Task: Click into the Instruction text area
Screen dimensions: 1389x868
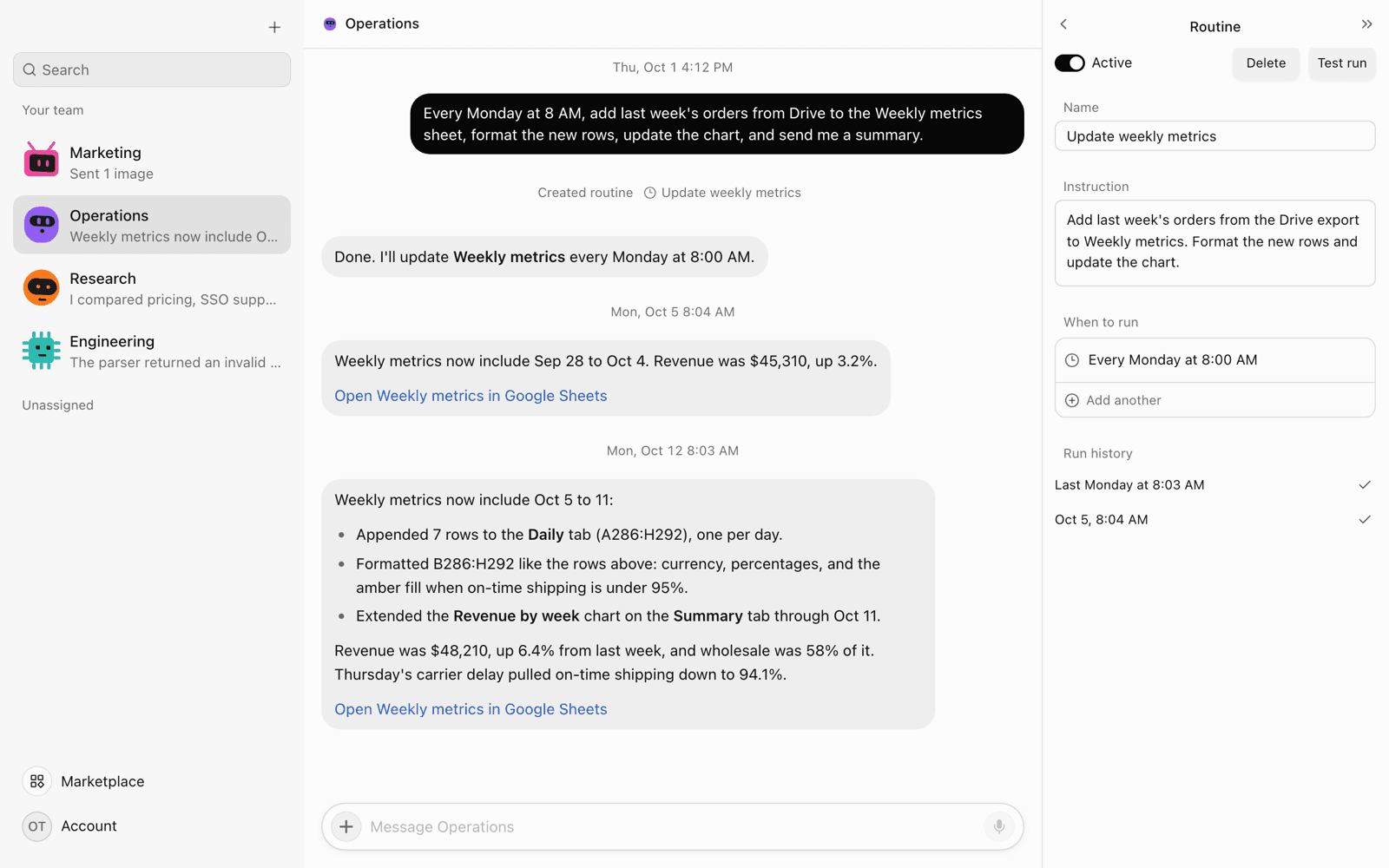Action: (x=1215, y=243)
